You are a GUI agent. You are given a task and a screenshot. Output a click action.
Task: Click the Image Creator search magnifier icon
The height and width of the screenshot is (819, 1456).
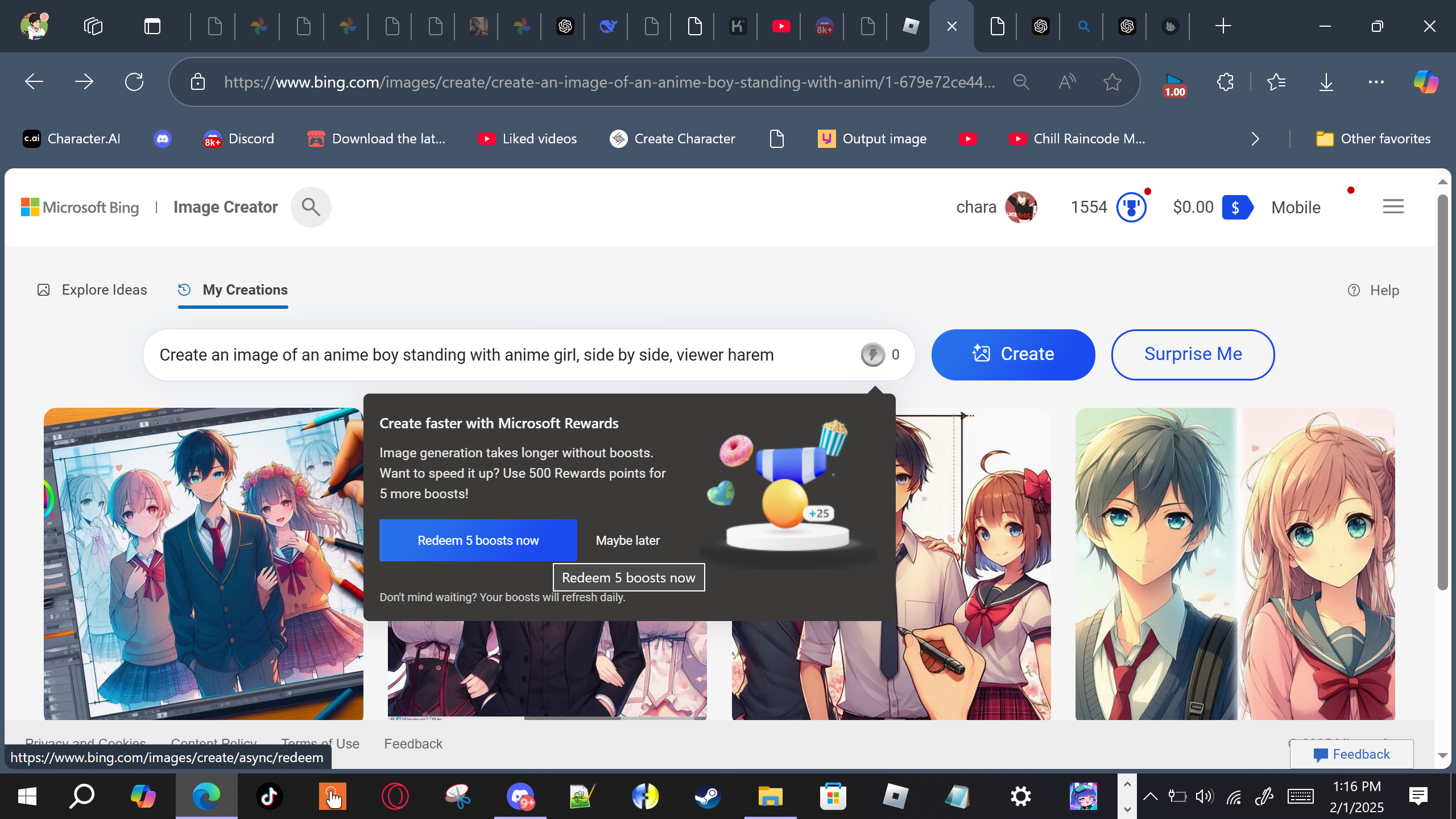[x=311, y=207]
